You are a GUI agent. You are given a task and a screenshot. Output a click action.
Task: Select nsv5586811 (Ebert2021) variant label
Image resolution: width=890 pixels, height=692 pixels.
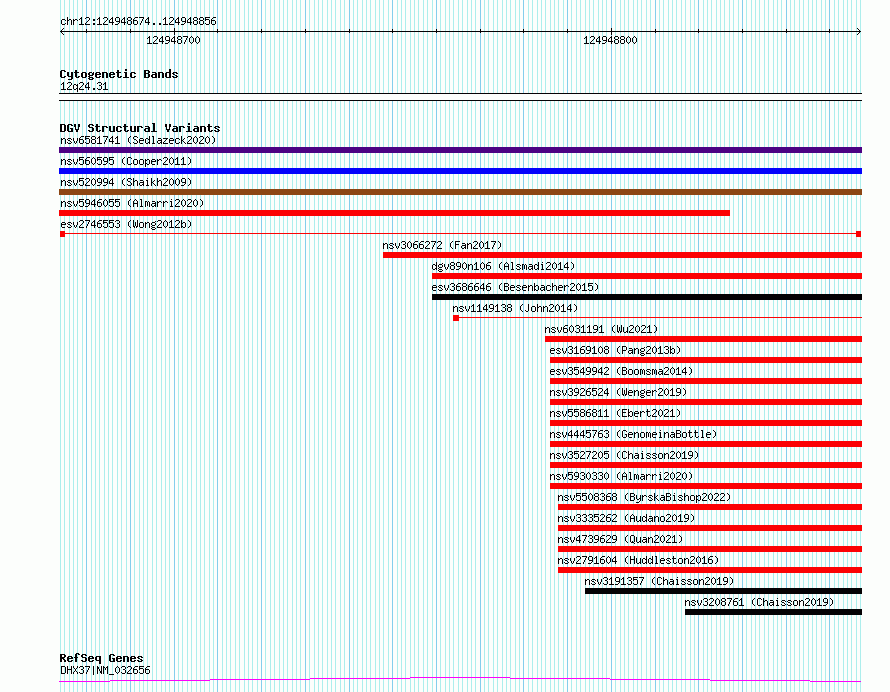(x=615, y=413)
